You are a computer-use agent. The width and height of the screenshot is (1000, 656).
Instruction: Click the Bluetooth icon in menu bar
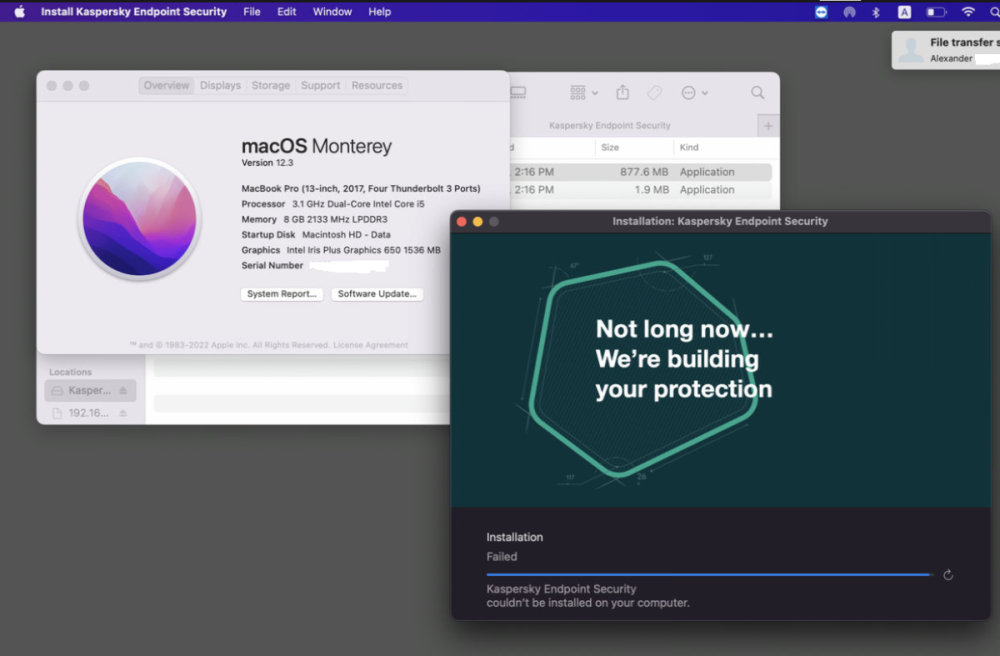[876, 11]
